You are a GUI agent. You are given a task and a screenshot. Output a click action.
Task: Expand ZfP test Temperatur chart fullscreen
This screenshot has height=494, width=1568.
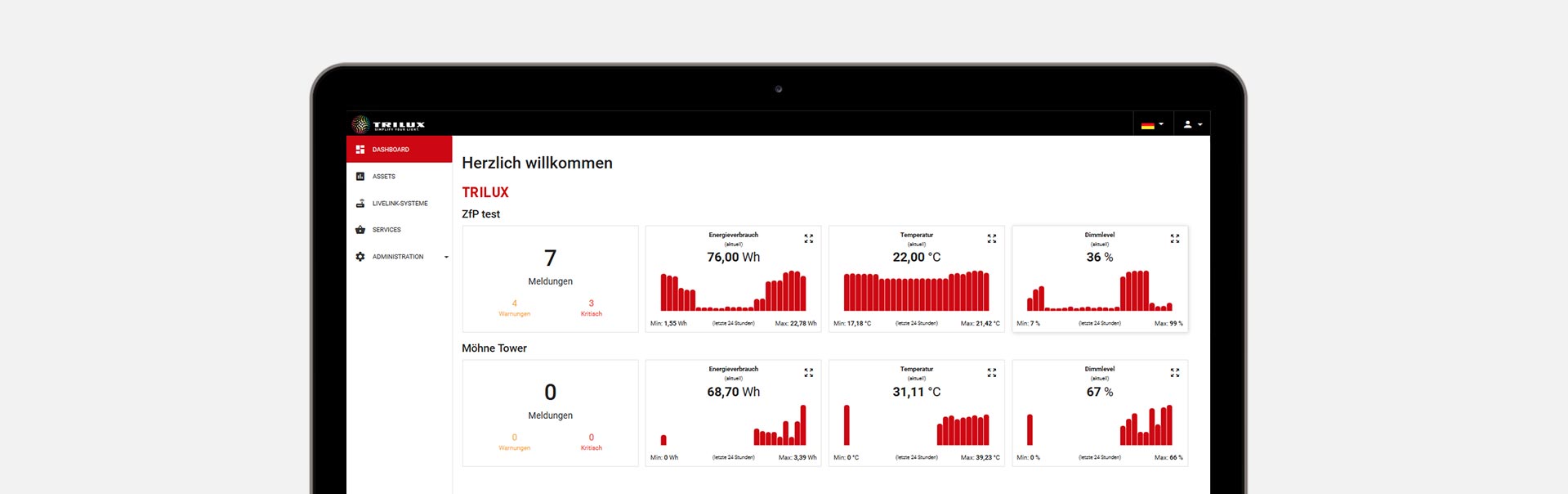click(991, 239)
